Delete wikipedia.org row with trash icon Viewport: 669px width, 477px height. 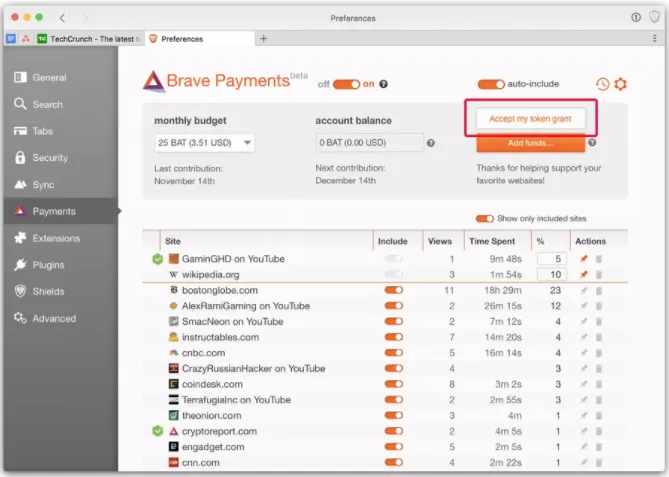tap(599, 274)
